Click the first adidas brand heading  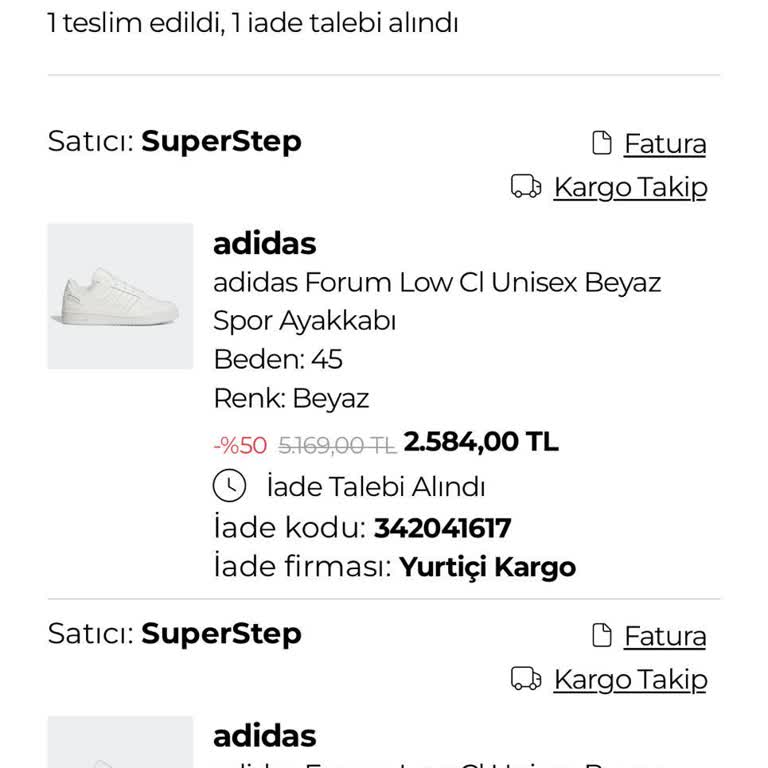click(265, 243)
